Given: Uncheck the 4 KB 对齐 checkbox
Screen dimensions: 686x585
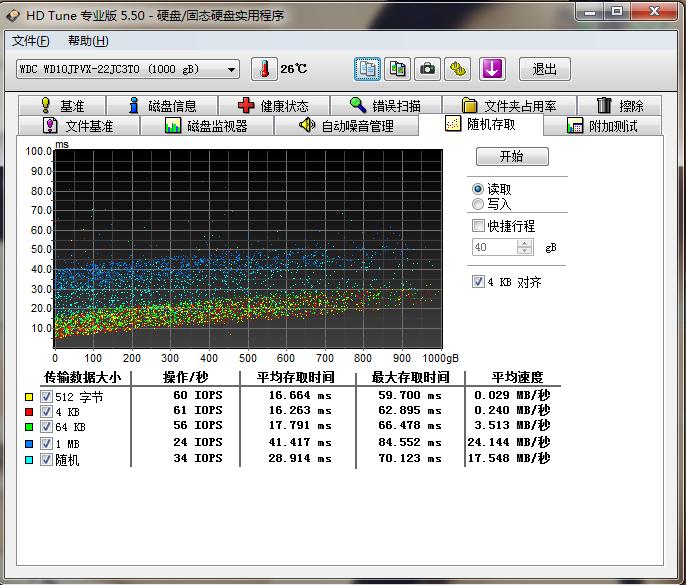Looking at the screenshot, I should tap(478, 282).
